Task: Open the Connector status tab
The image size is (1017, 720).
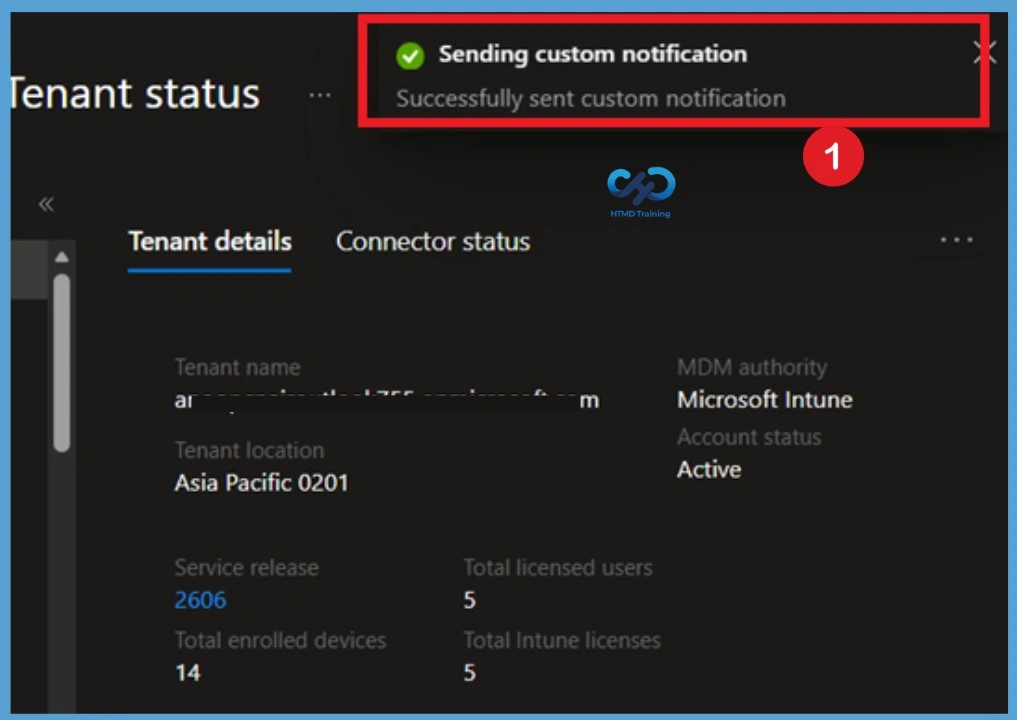Action: click(433, 241)
